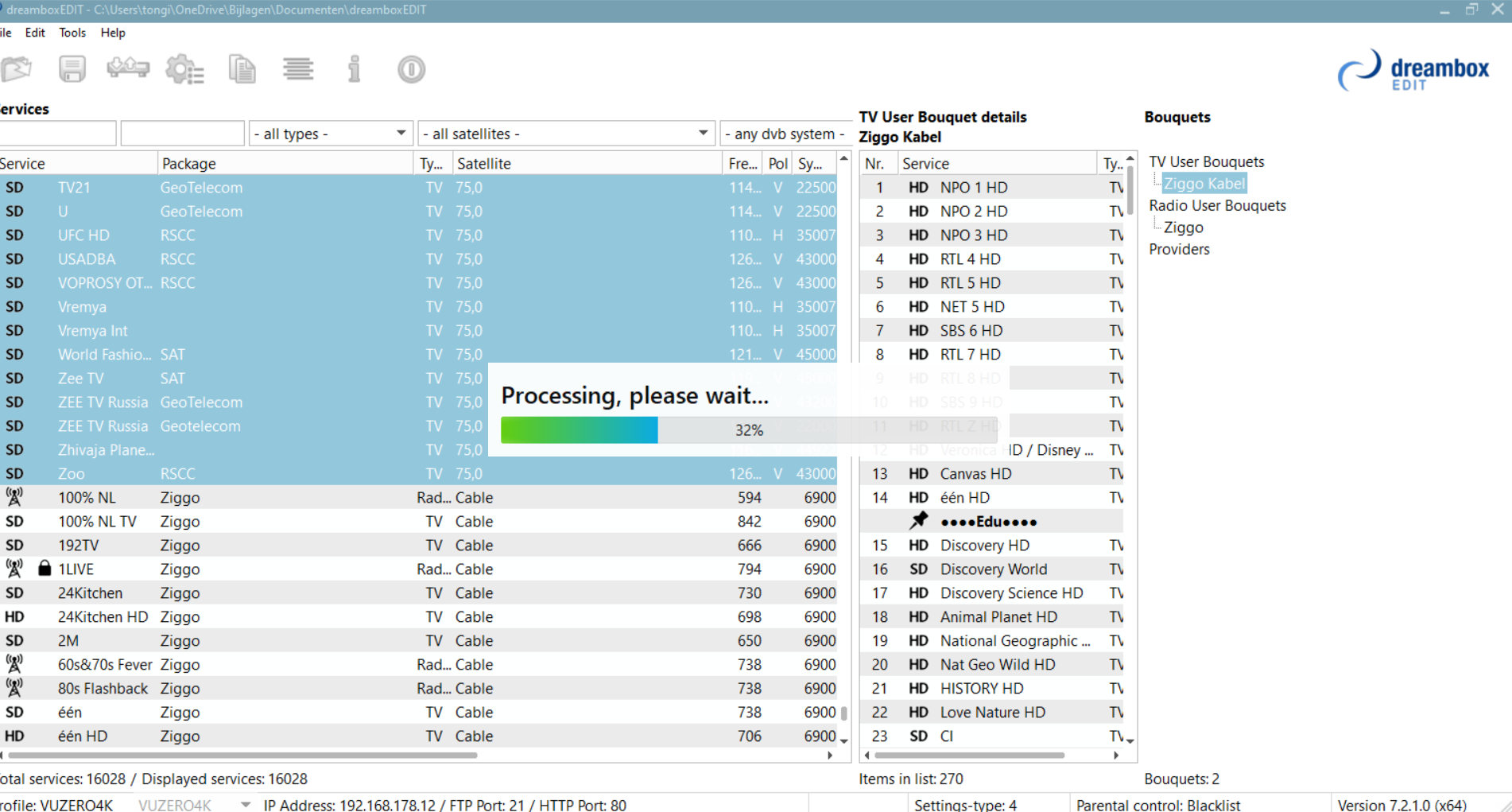Viewport: 1512px width, 812px height.
Task: Select Discovery Science HD in bouquet
Action: click(x=992, y=592)
